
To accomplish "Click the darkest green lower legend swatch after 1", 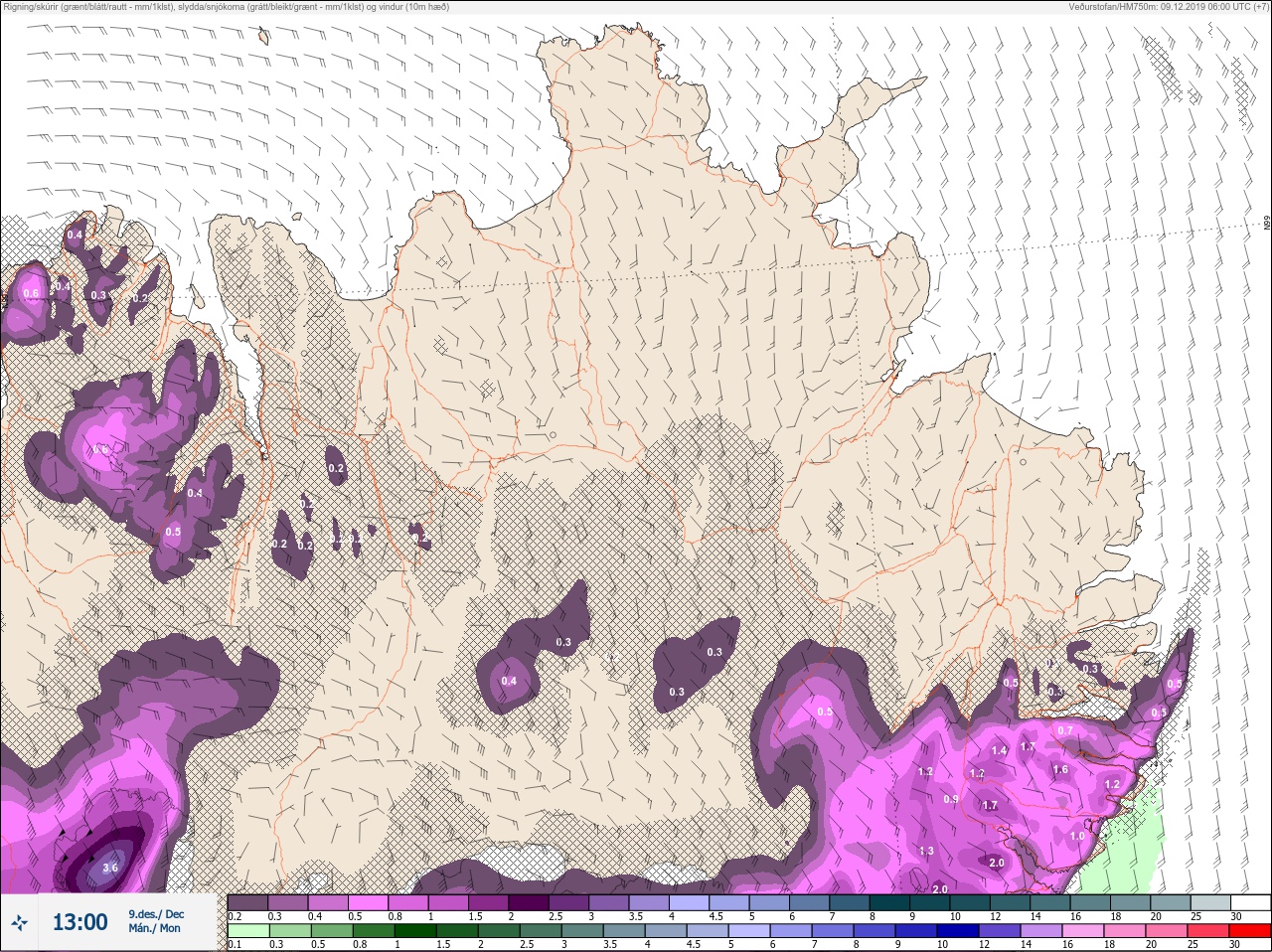I will tap(416, 931).
